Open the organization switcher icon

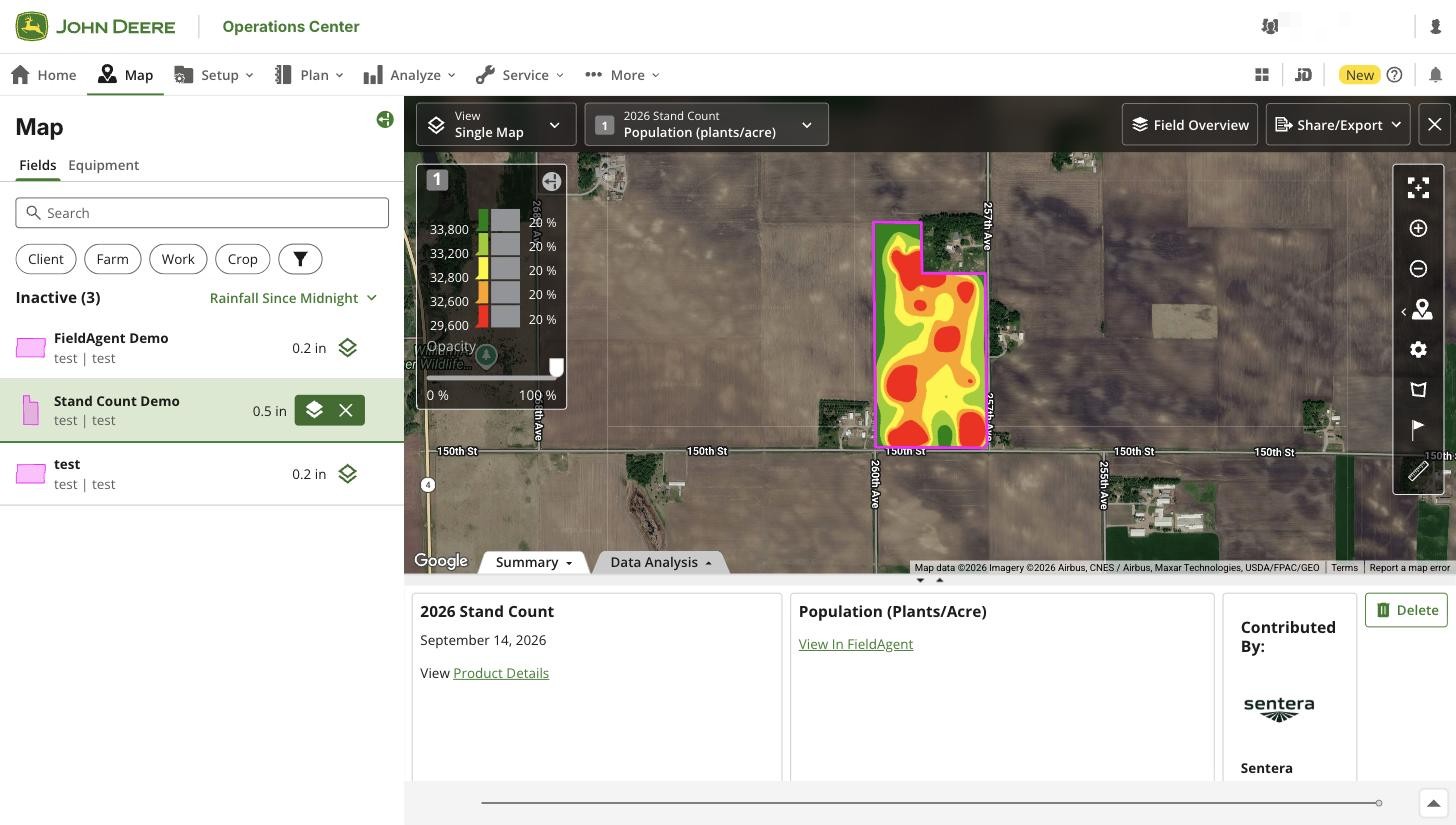click(1270, 27)
